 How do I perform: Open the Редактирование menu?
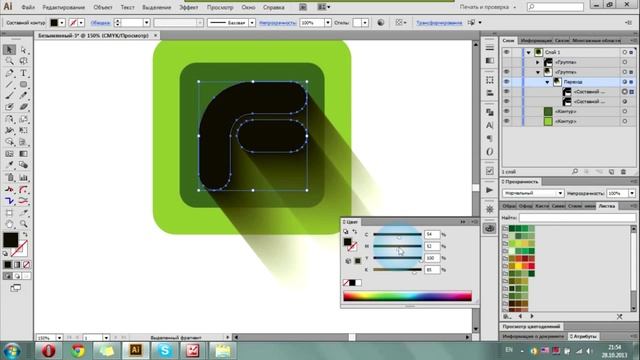tap(64, 7)
